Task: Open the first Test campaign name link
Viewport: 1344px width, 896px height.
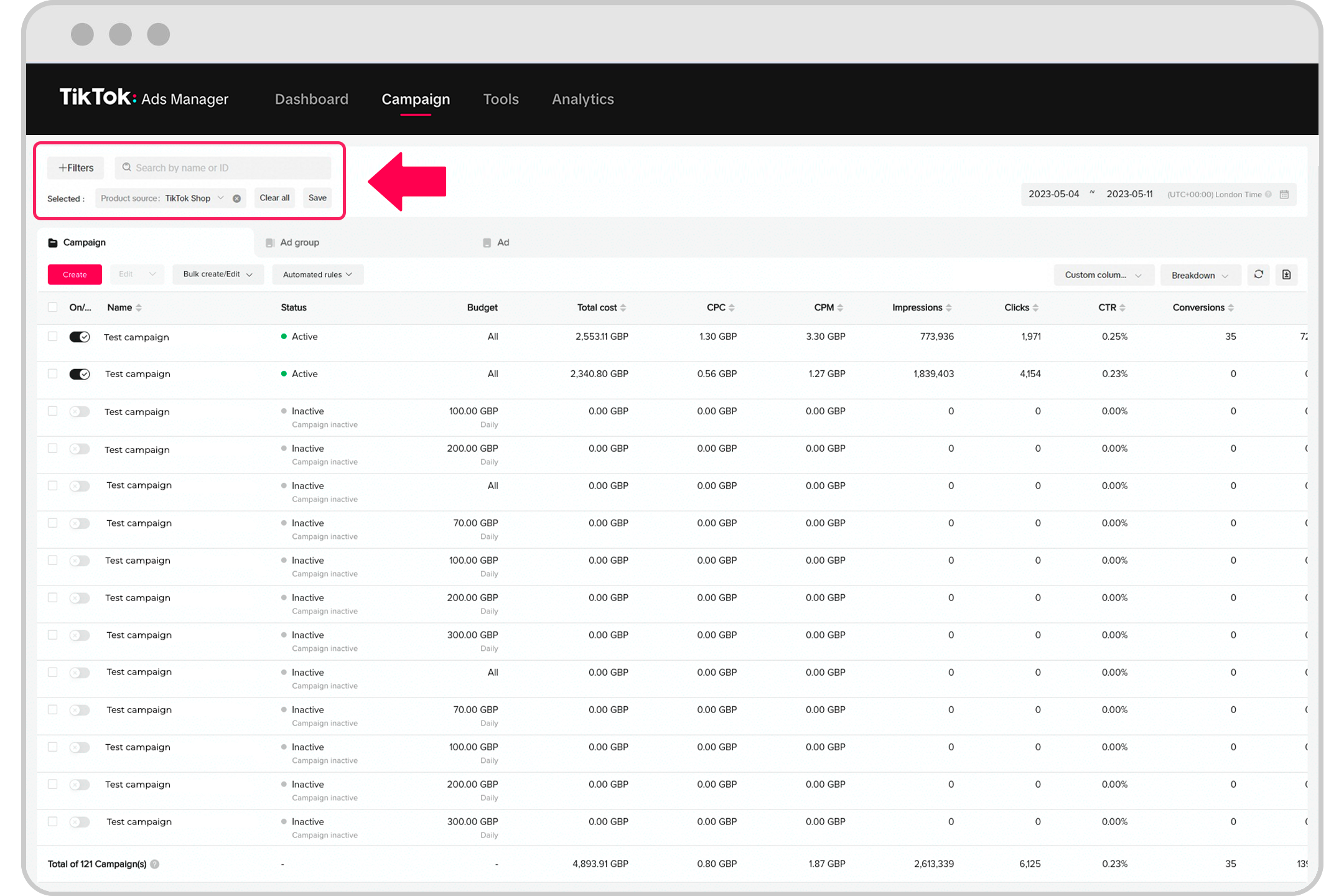Action: coord(136,337)
